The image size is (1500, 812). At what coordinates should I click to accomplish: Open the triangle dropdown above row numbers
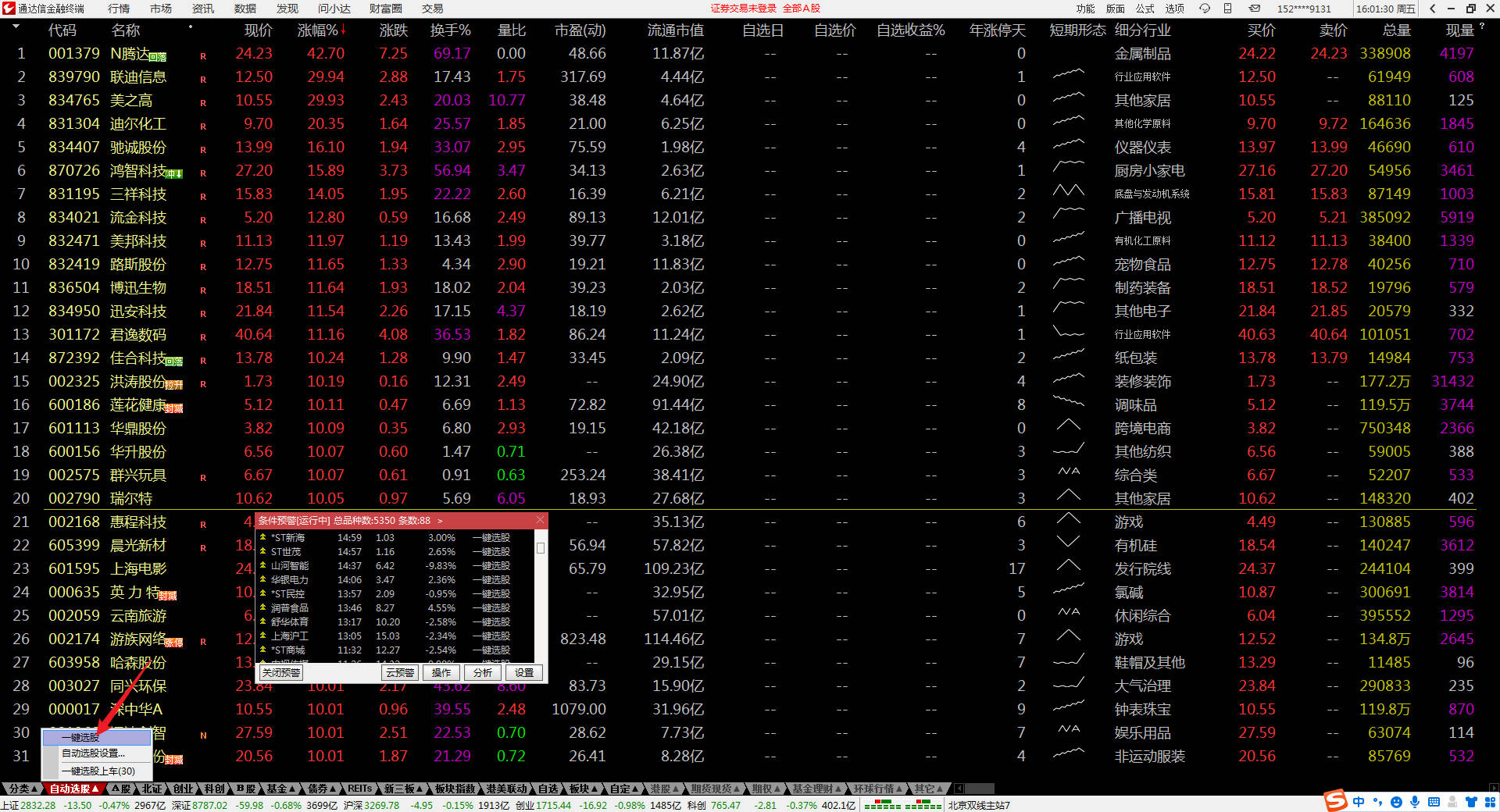[16, 27]
